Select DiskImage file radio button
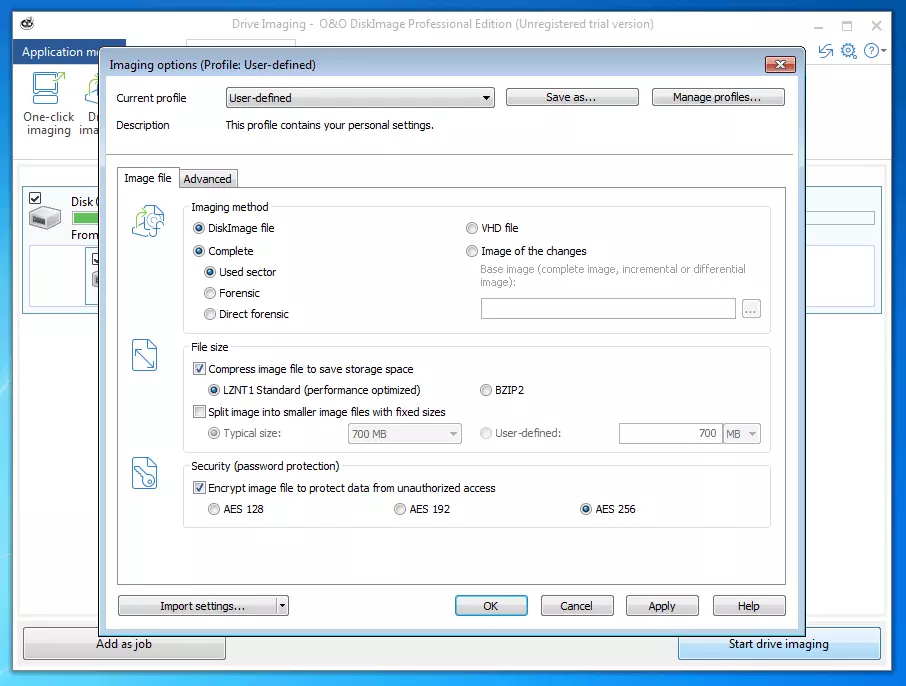The image size is (906, 686). click(x=199, y=228)
